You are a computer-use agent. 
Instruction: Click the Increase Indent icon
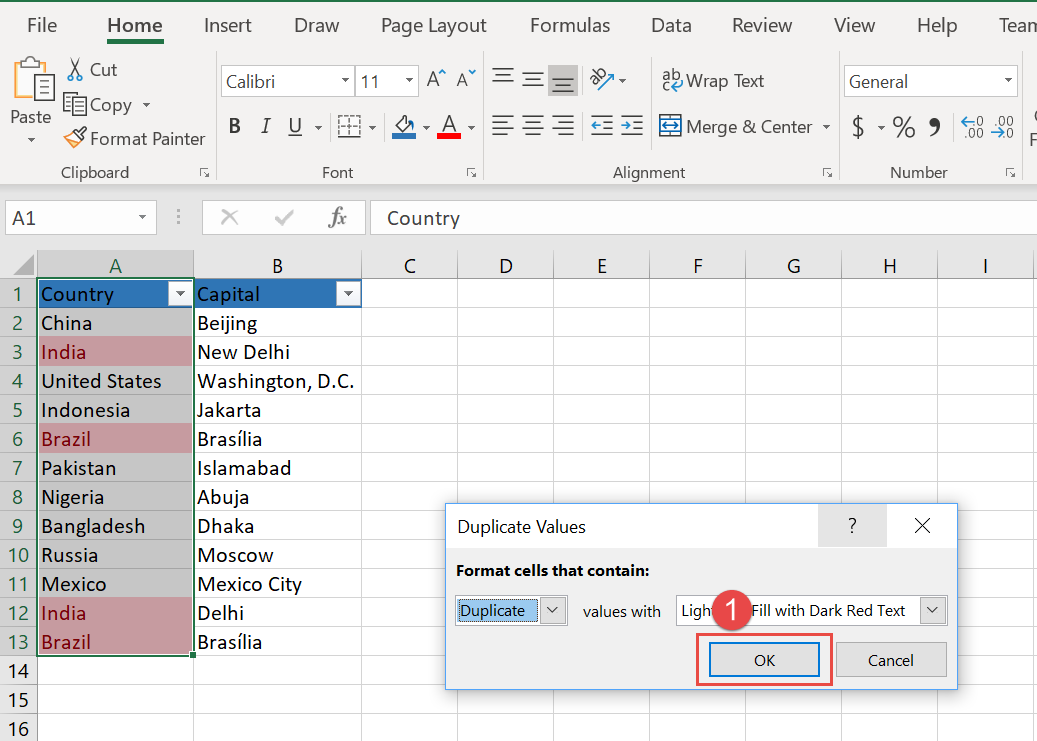click(632, 126)
